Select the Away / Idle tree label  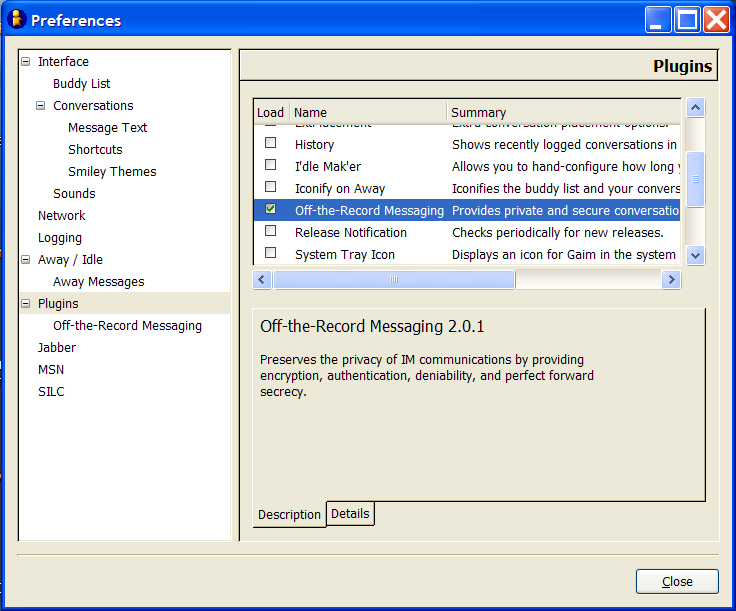[x=70, y=260]
